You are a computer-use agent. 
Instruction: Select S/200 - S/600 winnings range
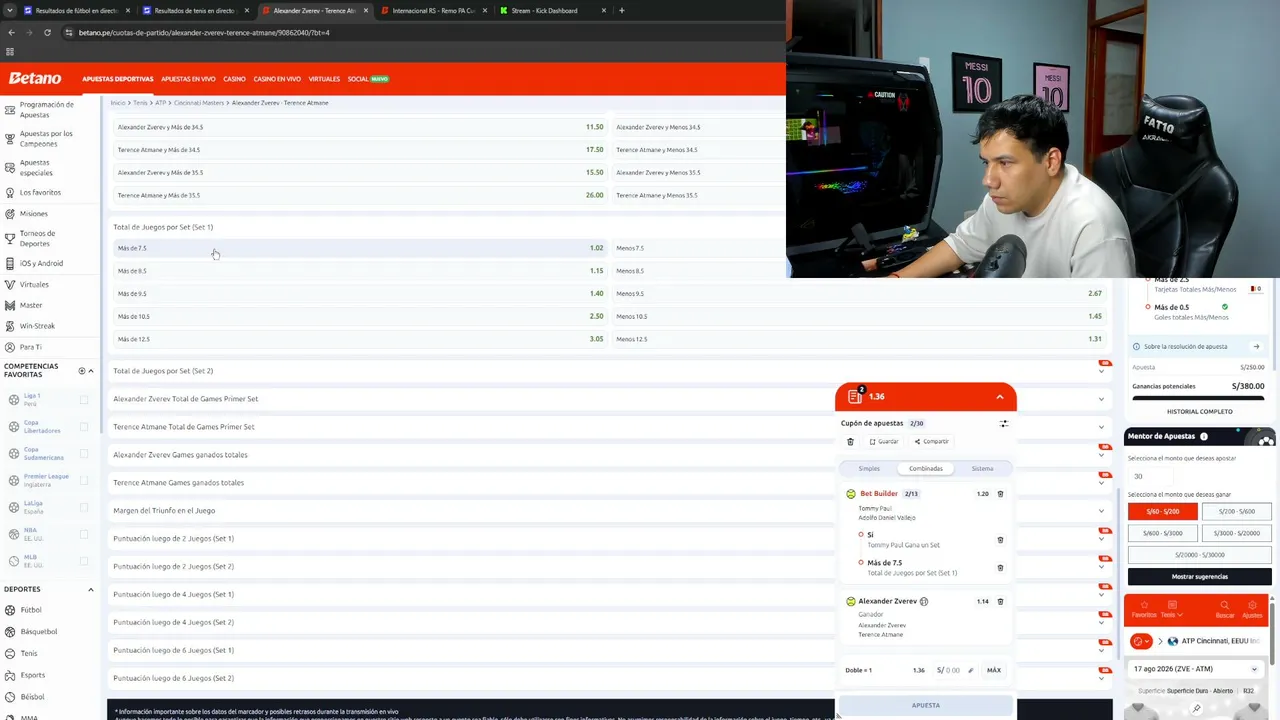coord(1236,511)
